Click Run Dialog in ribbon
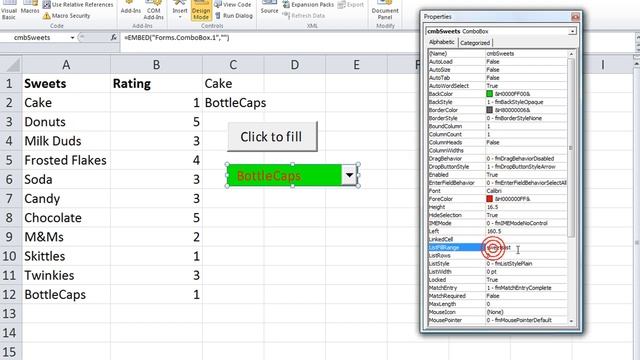 (234, 16)
